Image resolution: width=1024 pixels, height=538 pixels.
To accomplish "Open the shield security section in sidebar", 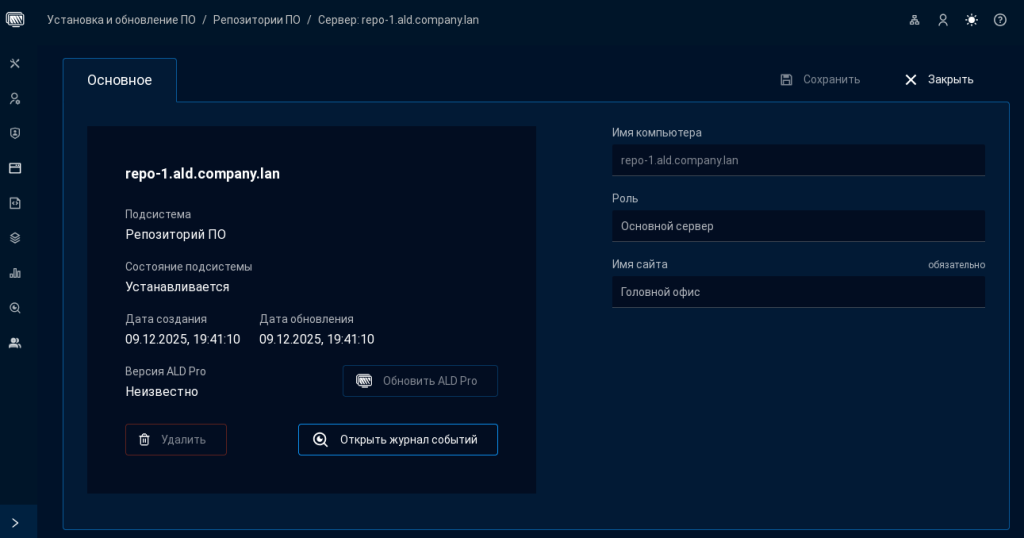I will coord(15,133).
